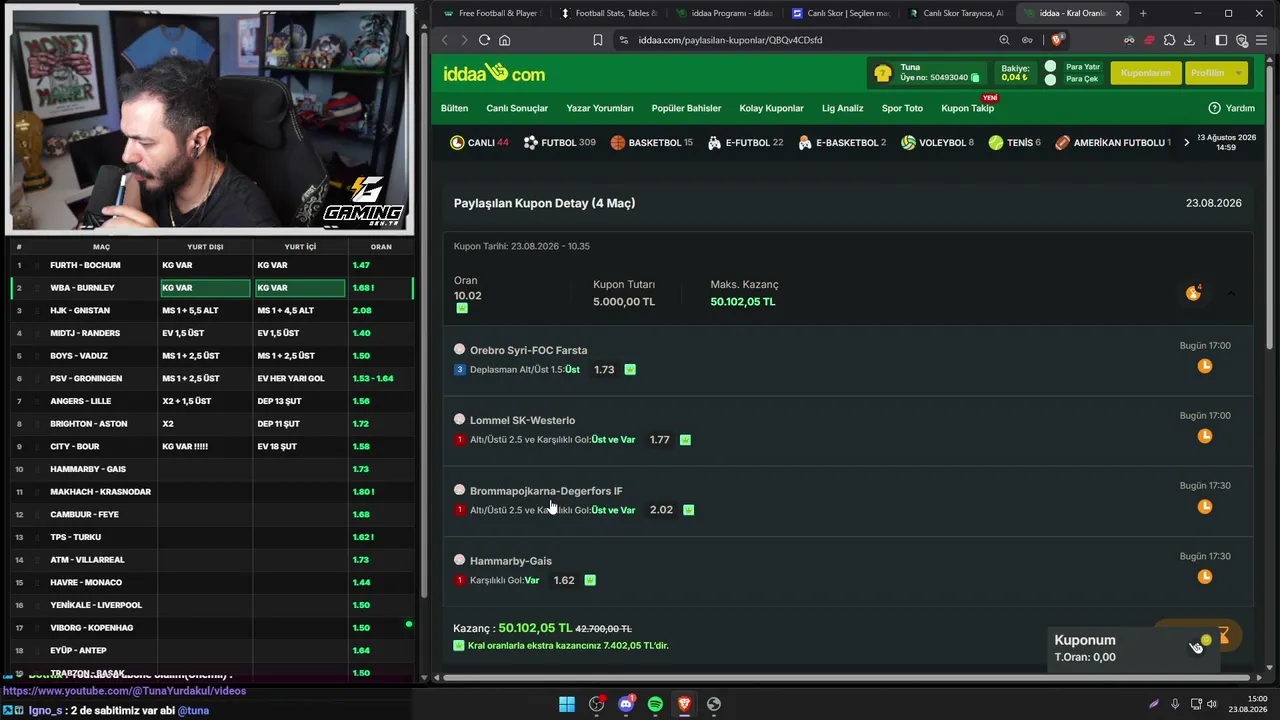Reload the page in the browser toolbar
1280x720 pixels.
[x=484, y=40]
